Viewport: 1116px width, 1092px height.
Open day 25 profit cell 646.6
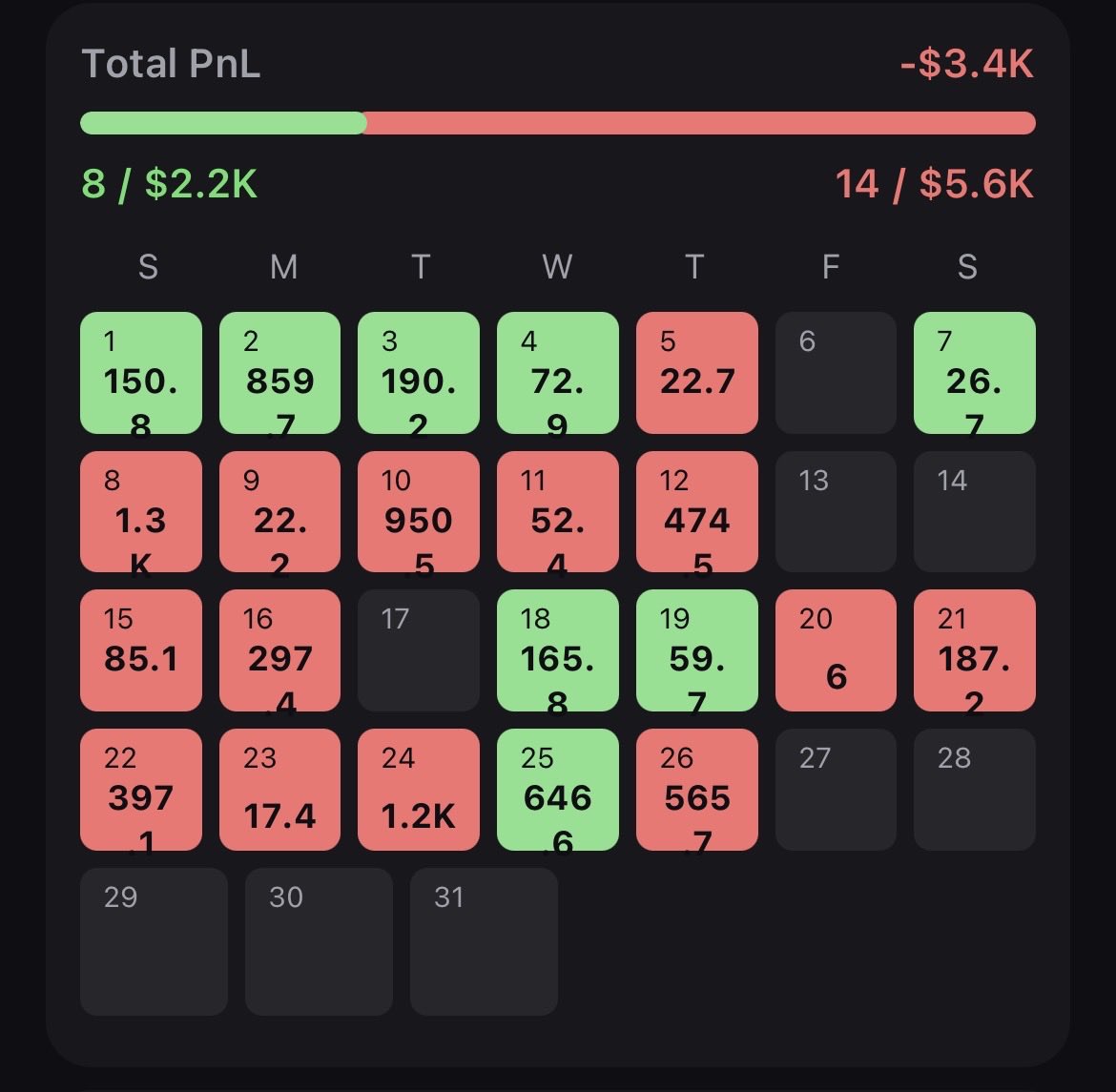(x=558, y=790)
